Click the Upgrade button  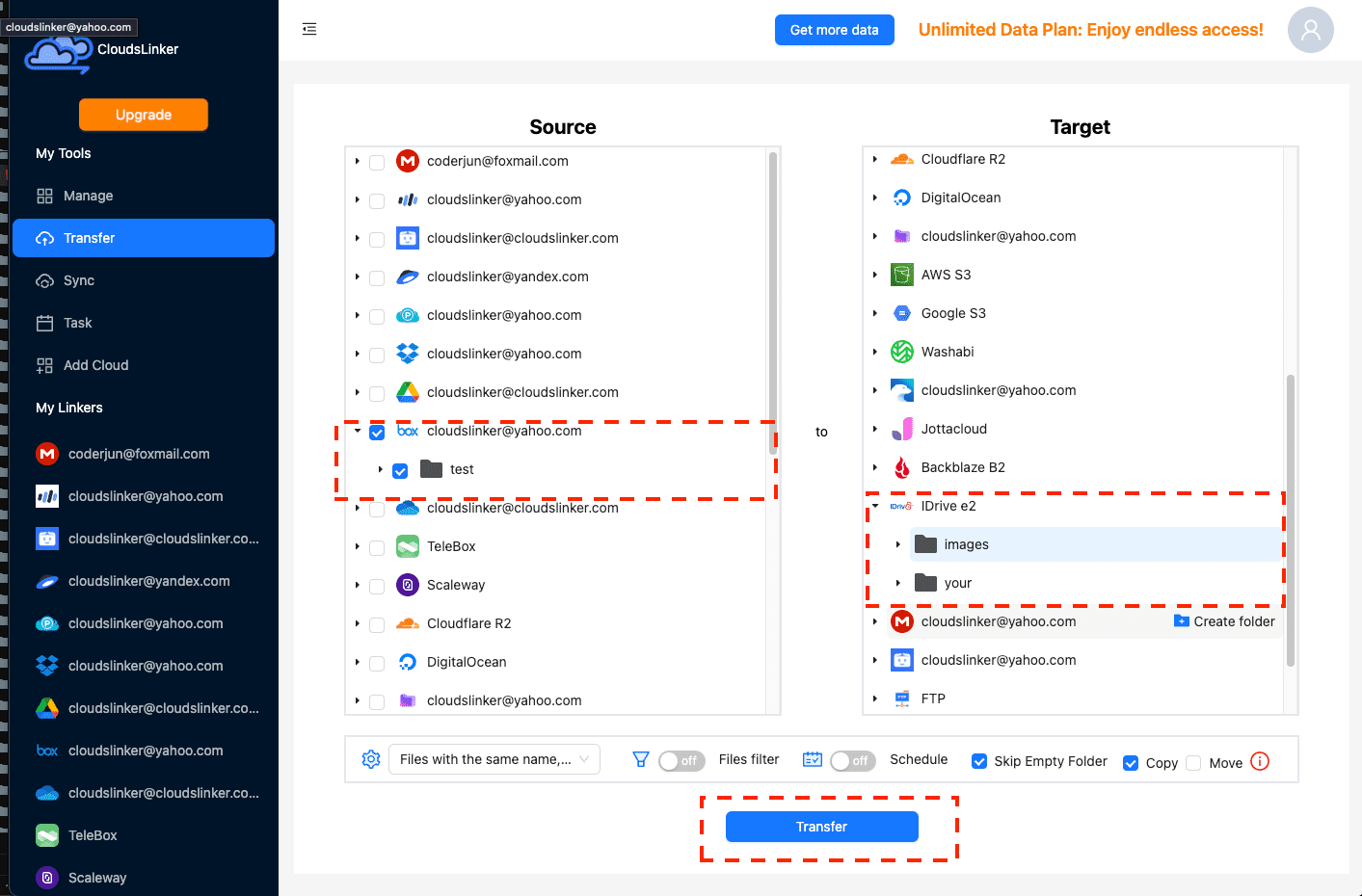pyautogui.click(x=144, y=115)
